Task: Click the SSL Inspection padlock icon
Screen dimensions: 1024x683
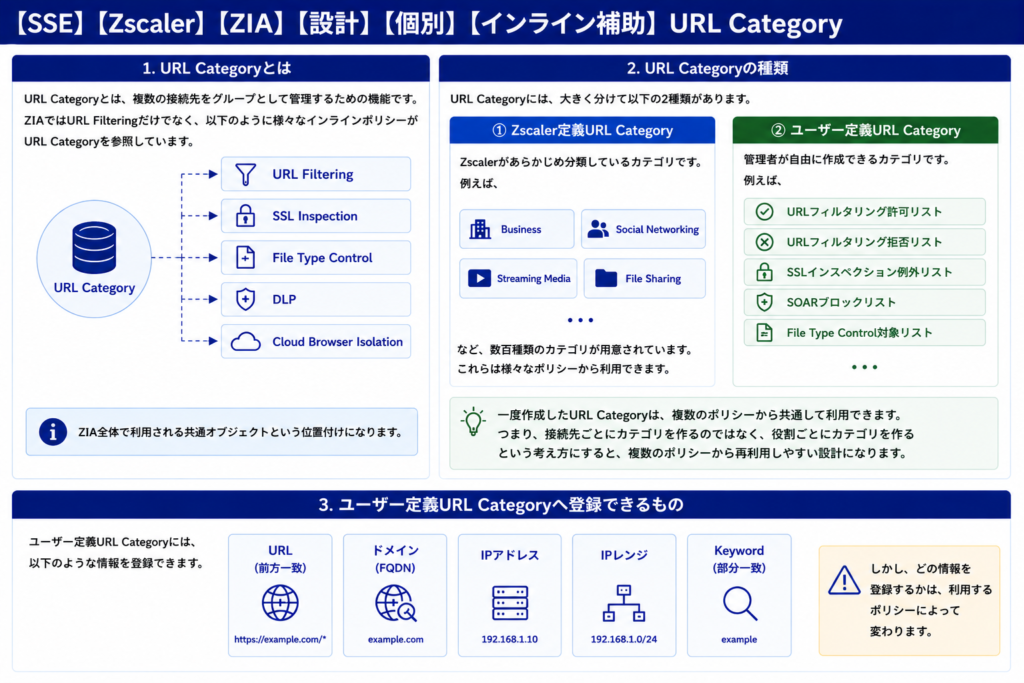Action: (x=246, y=215)
